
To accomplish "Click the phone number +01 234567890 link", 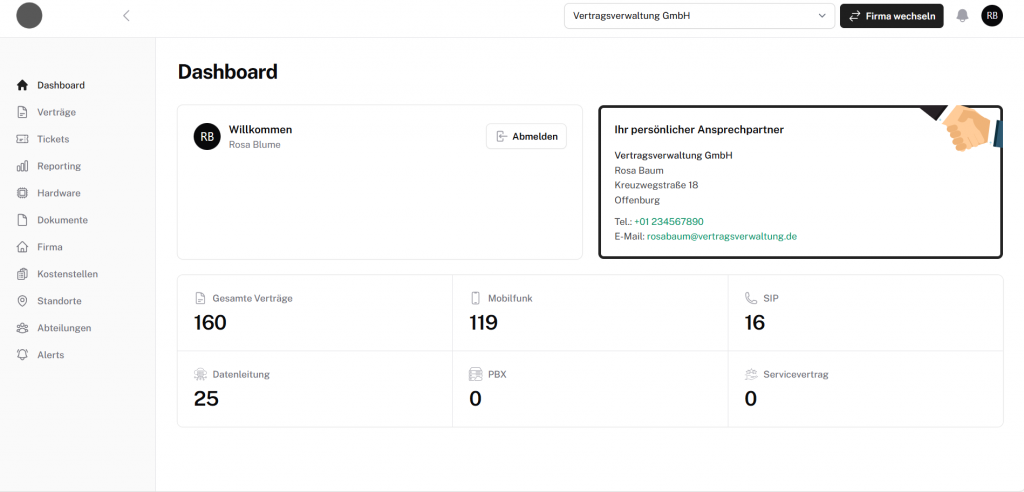I will click(668, 221).
